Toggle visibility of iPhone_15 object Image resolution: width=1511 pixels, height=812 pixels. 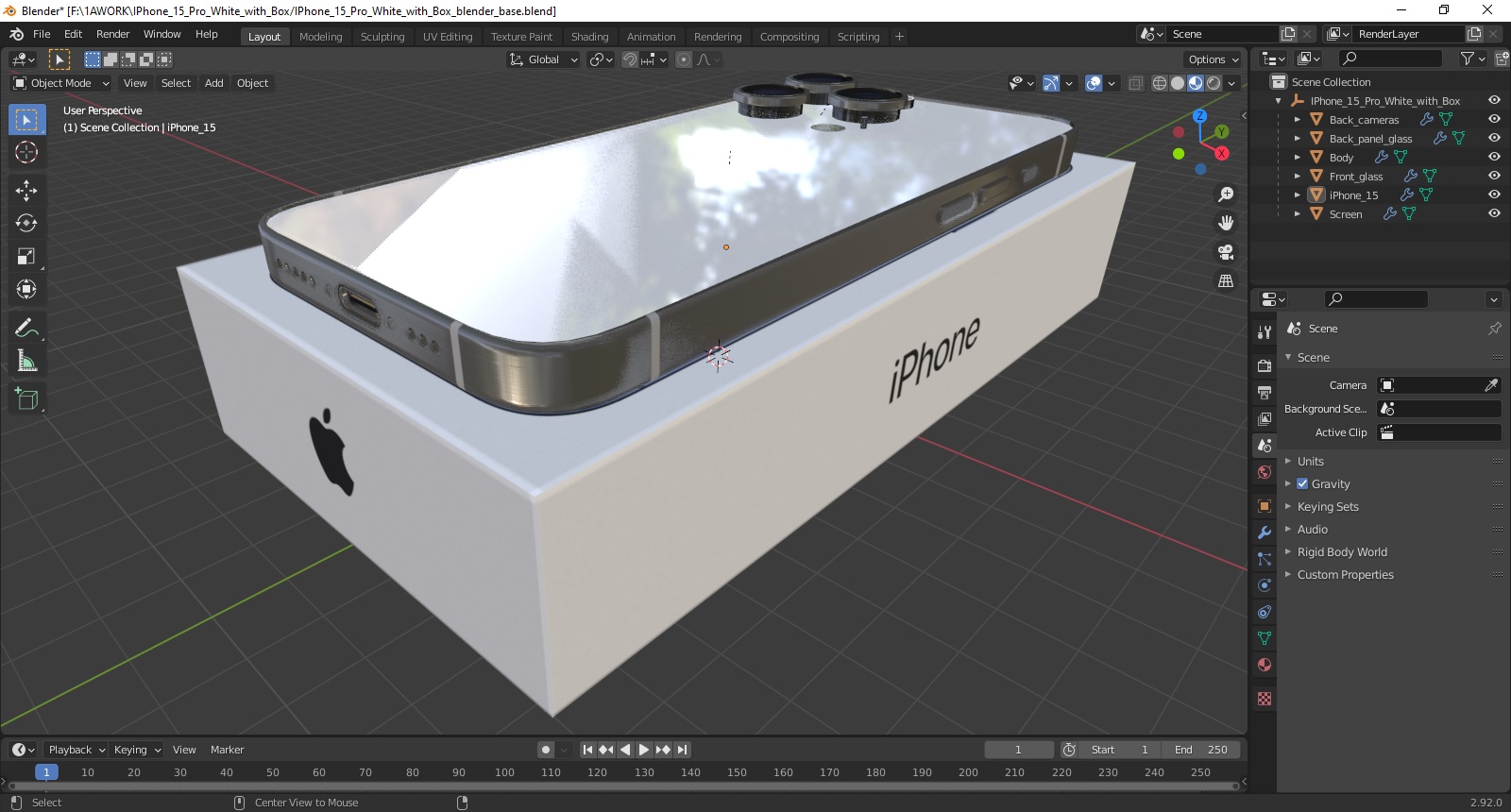point(1494,195)
